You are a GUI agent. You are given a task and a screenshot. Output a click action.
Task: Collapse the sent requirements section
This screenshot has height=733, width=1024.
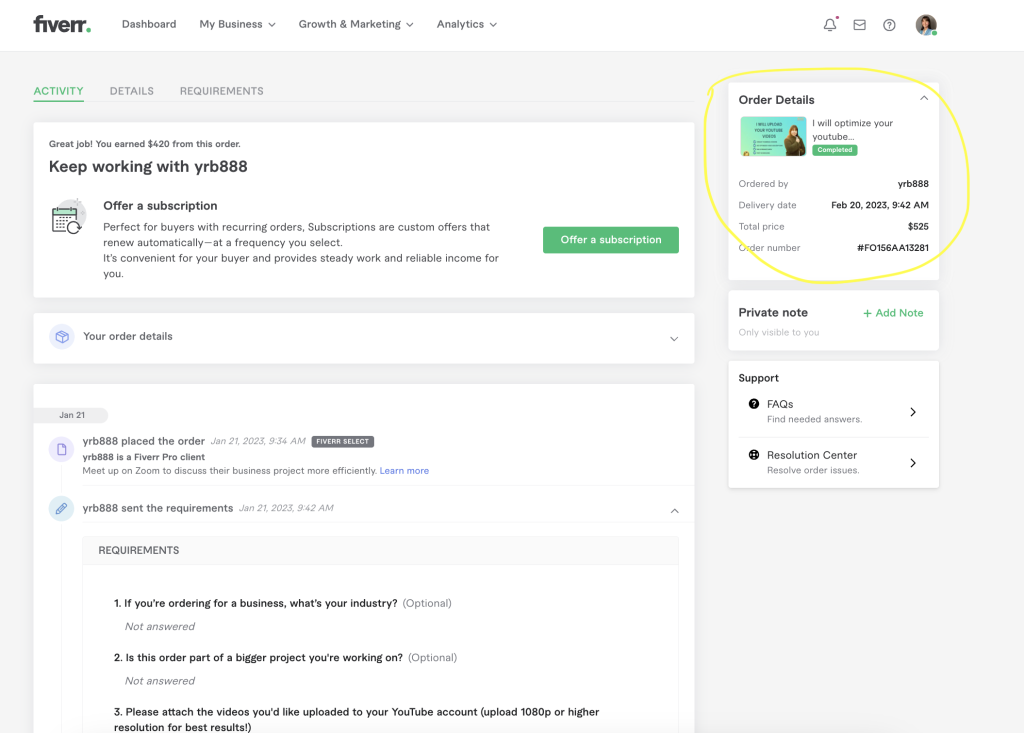674,510
